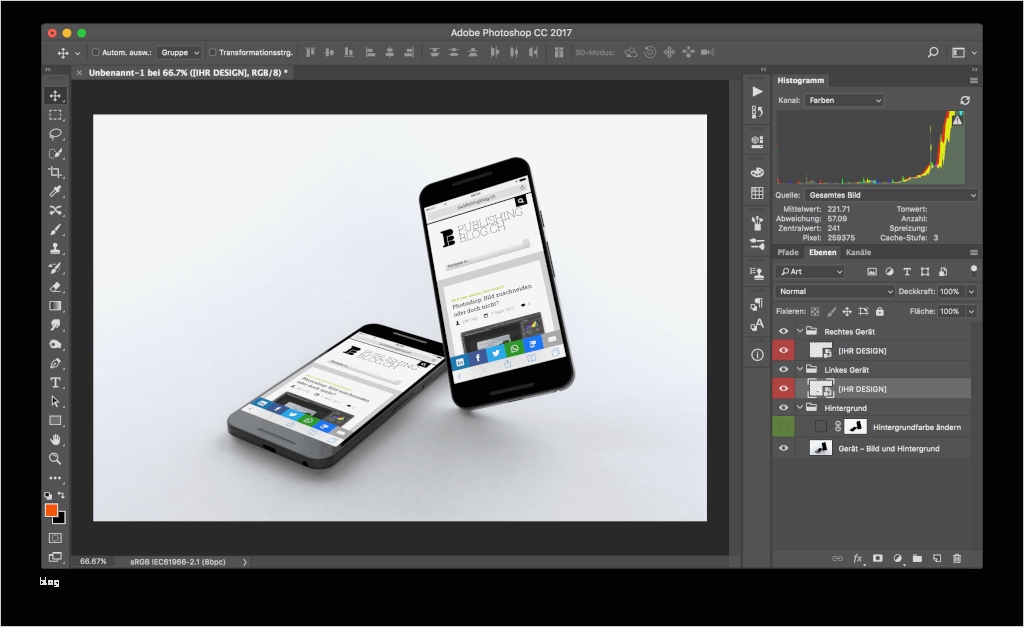The height and width of the screenshot is (627, 1024).
Task: Open the Histogramm panel menu
Action: click(x=974, y=80)
